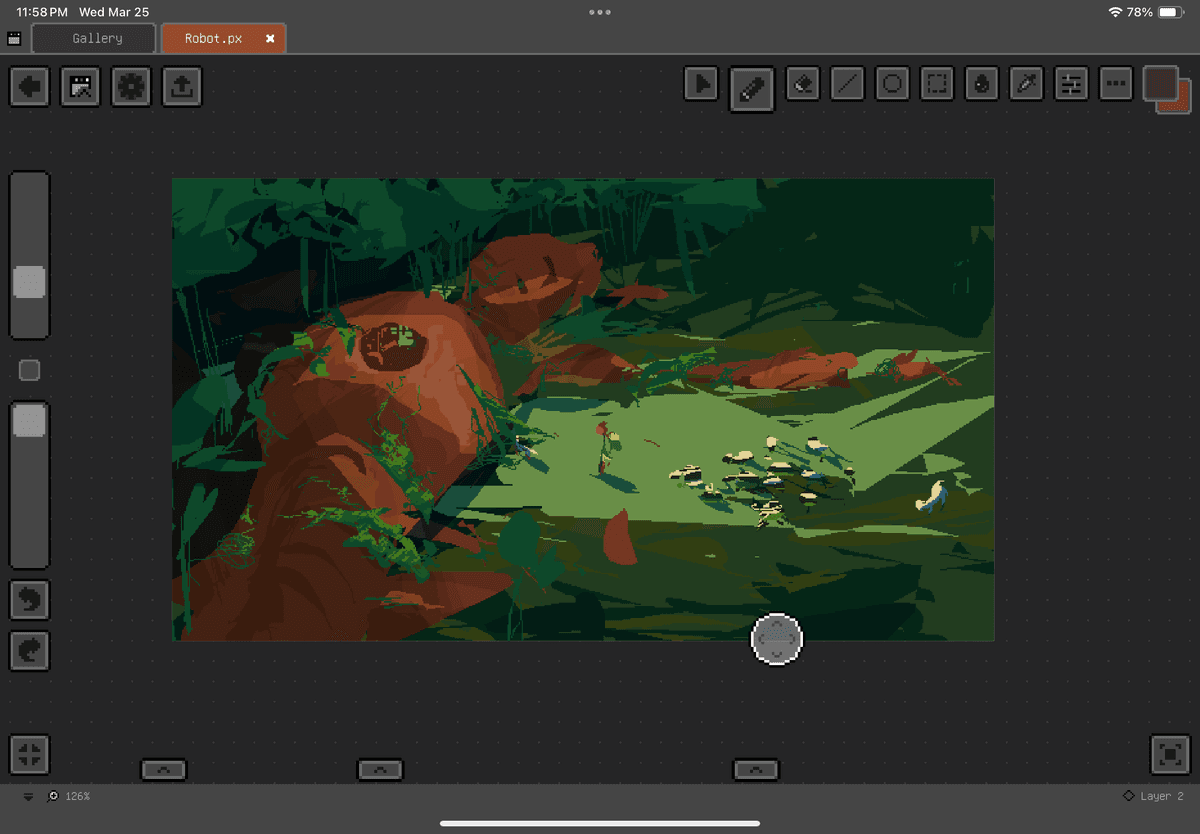
Task: Toggle the fit-canvas button at bottom left
Action: [30, 754]
